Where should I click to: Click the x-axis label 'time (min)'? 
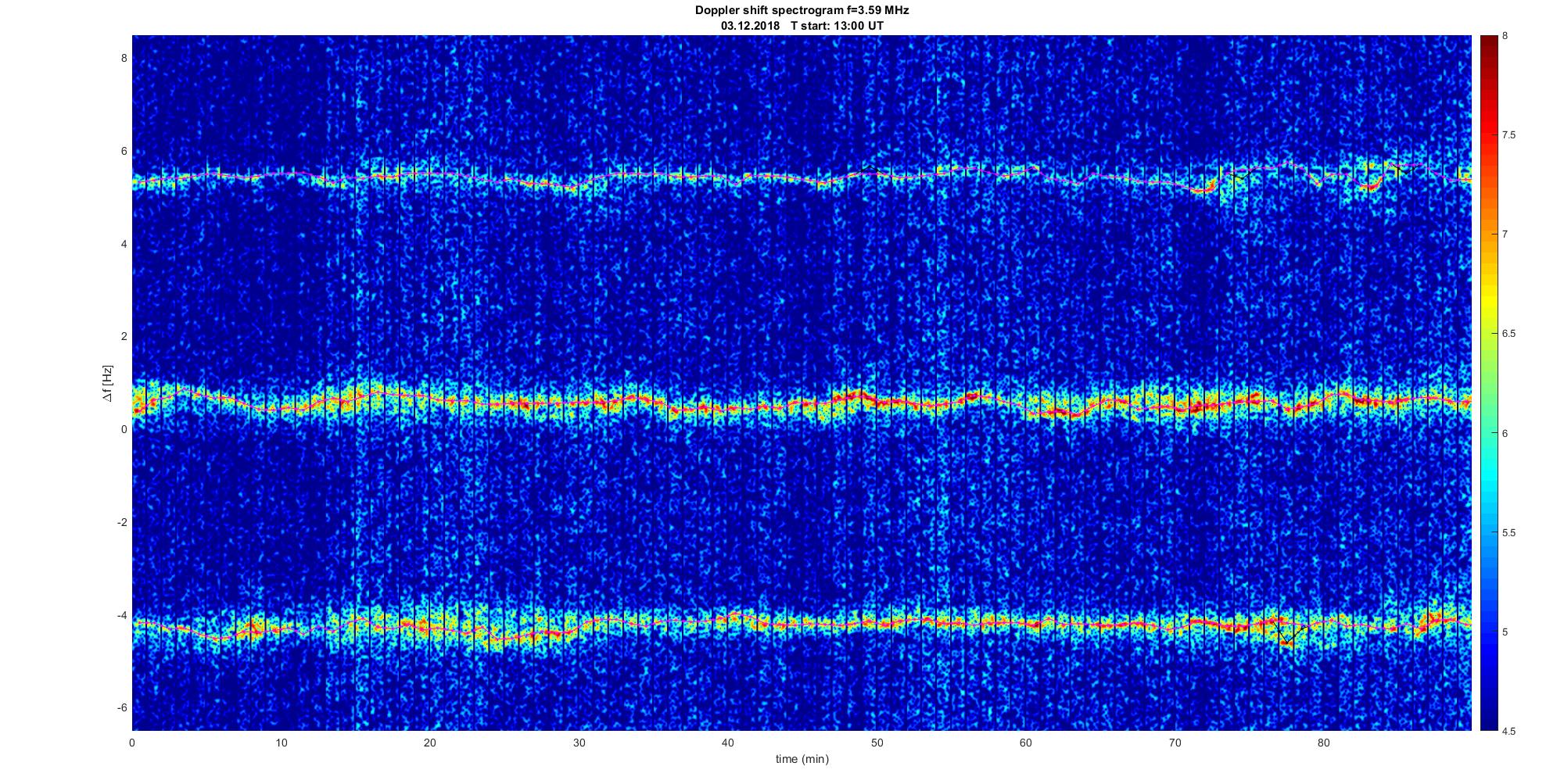(x=802, y=759)
